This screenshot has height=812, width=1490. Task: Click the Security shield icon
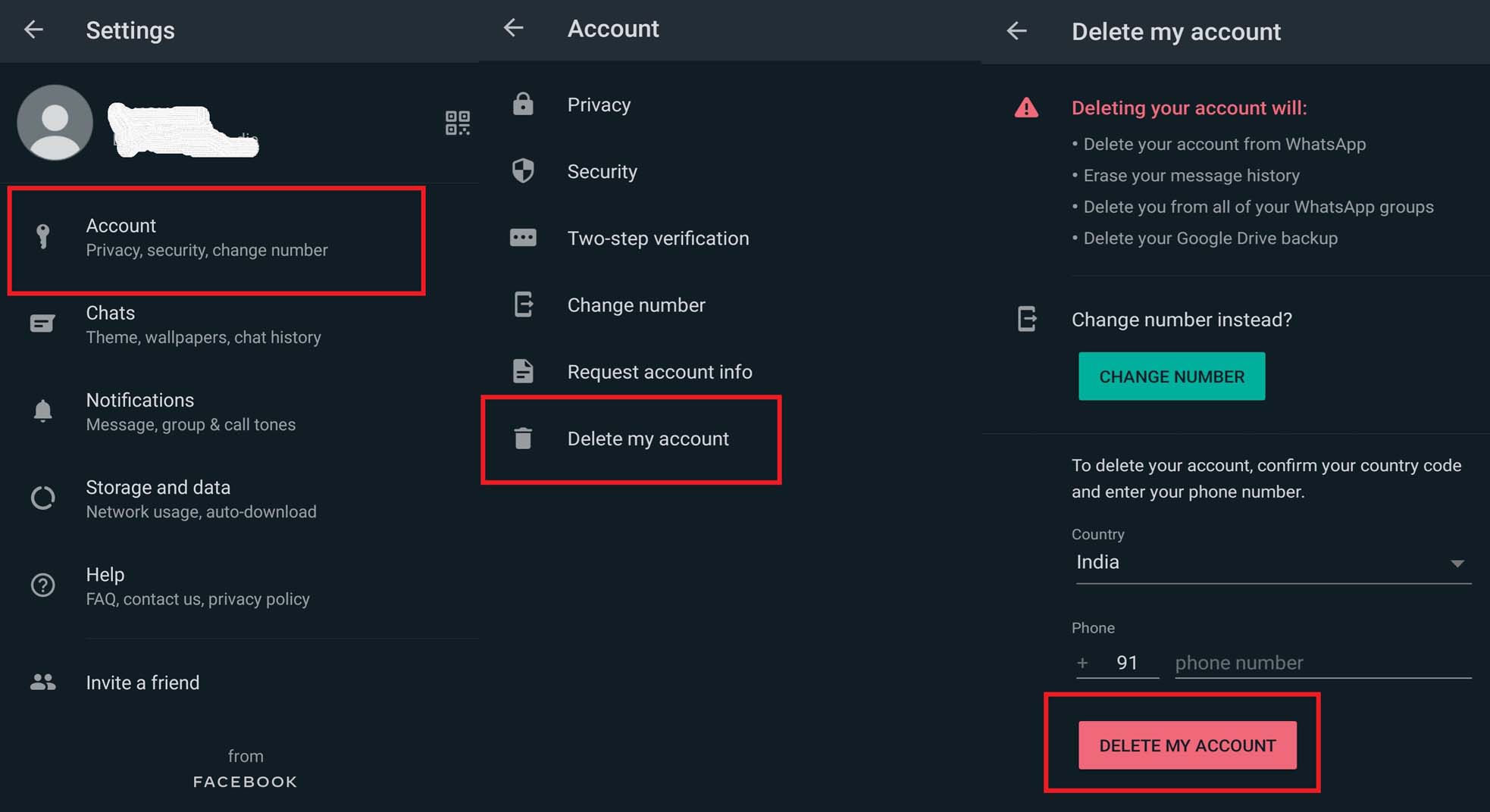[523, 171]
